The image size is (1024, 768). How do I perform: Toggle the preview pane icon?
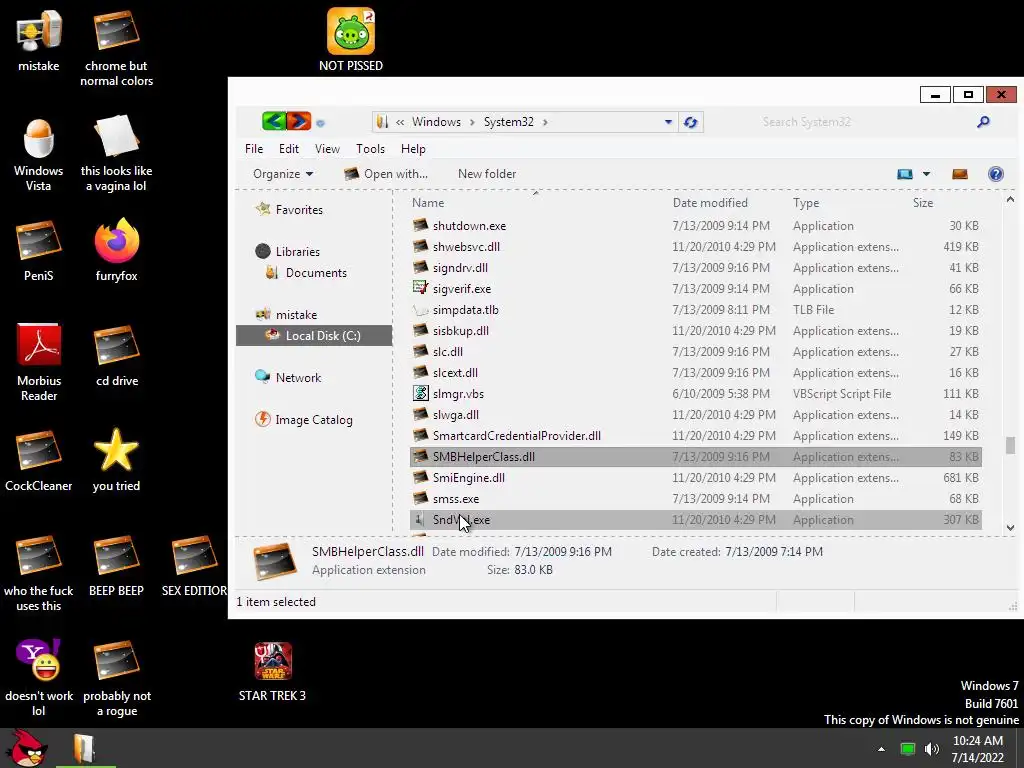pos(959,174)
